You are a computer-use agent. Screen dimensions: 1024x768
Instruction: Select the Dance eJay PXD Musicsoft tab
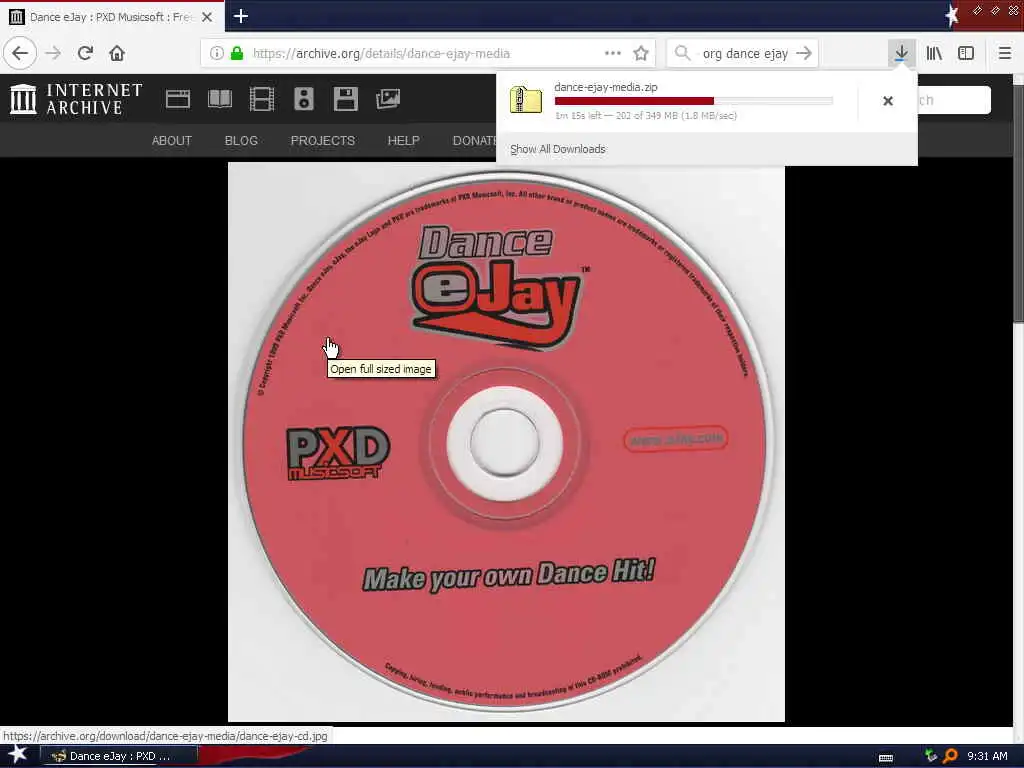coord(111,17)
